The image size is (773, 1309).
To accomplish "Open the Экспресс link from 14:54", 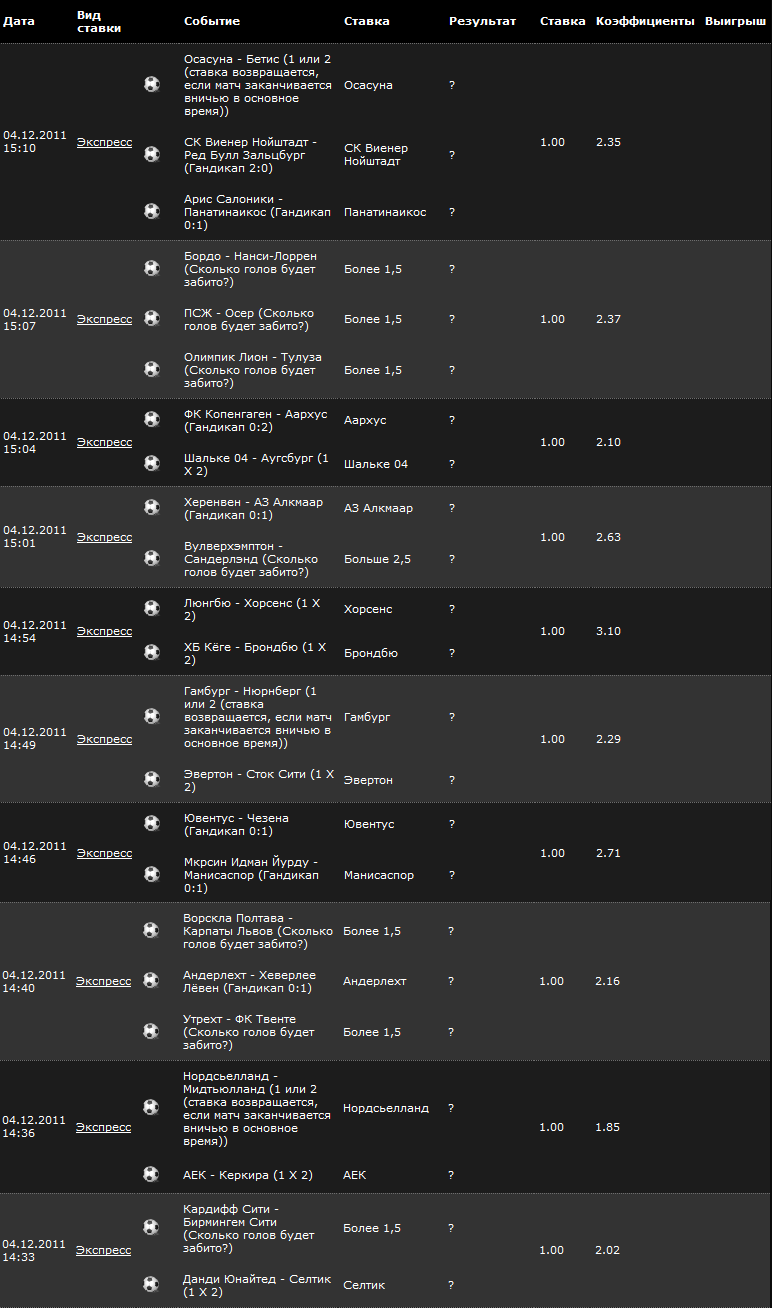I will (104, 631).
